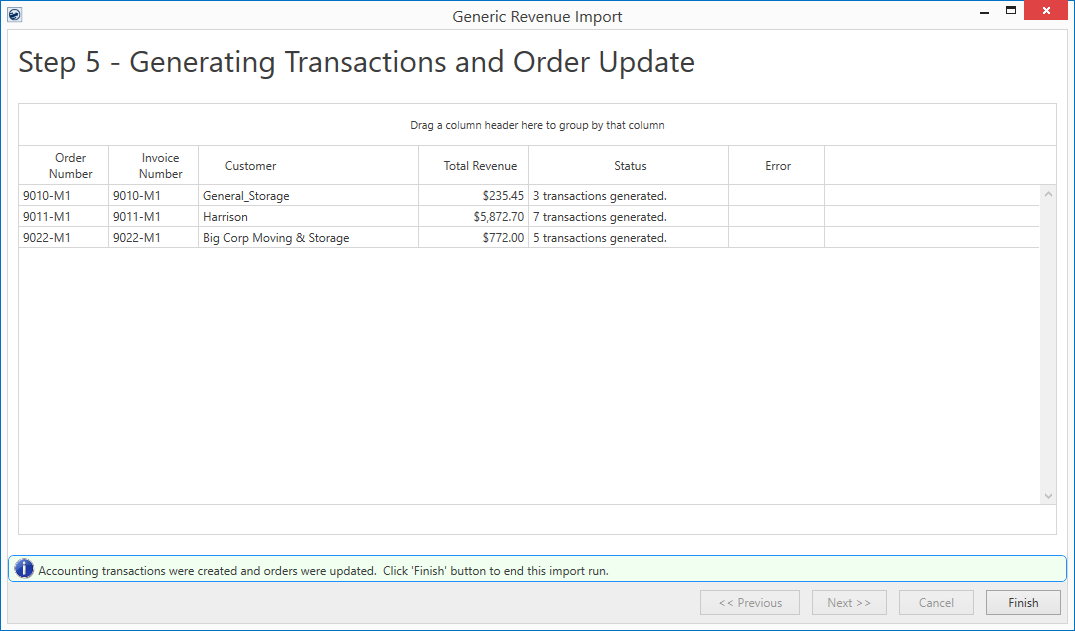Click the group-by column drop area
Viewport: 1075px width, 631px height.
(x=537, y=125)
